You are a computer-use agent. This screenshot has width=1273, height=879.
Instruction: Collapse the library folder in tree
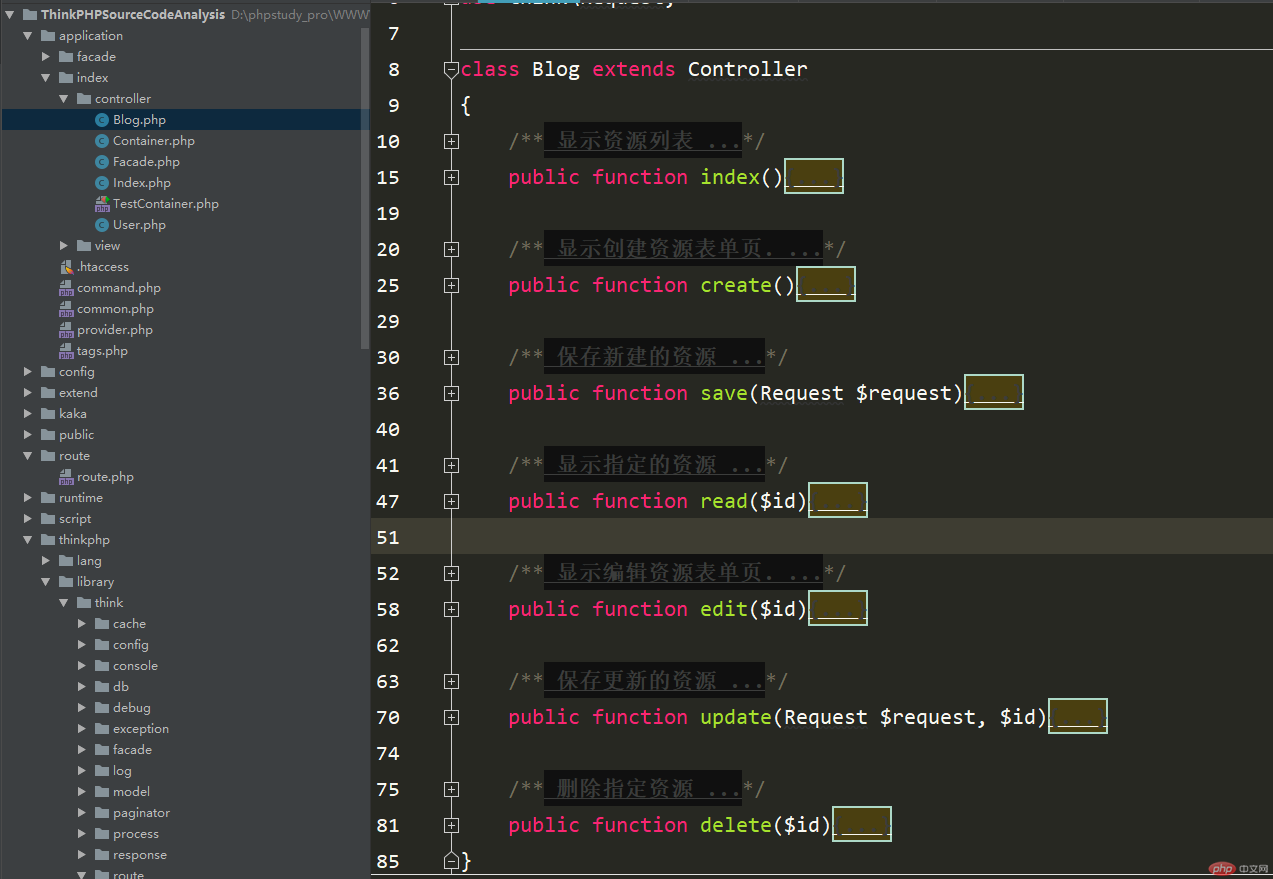pyautogui.click(x=46, y=582)
